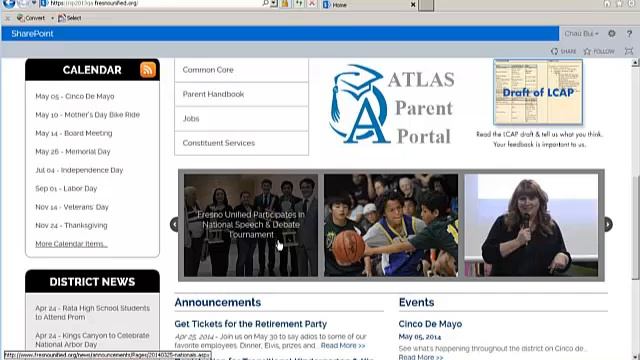Click the browser home icon

coord(607,3)
